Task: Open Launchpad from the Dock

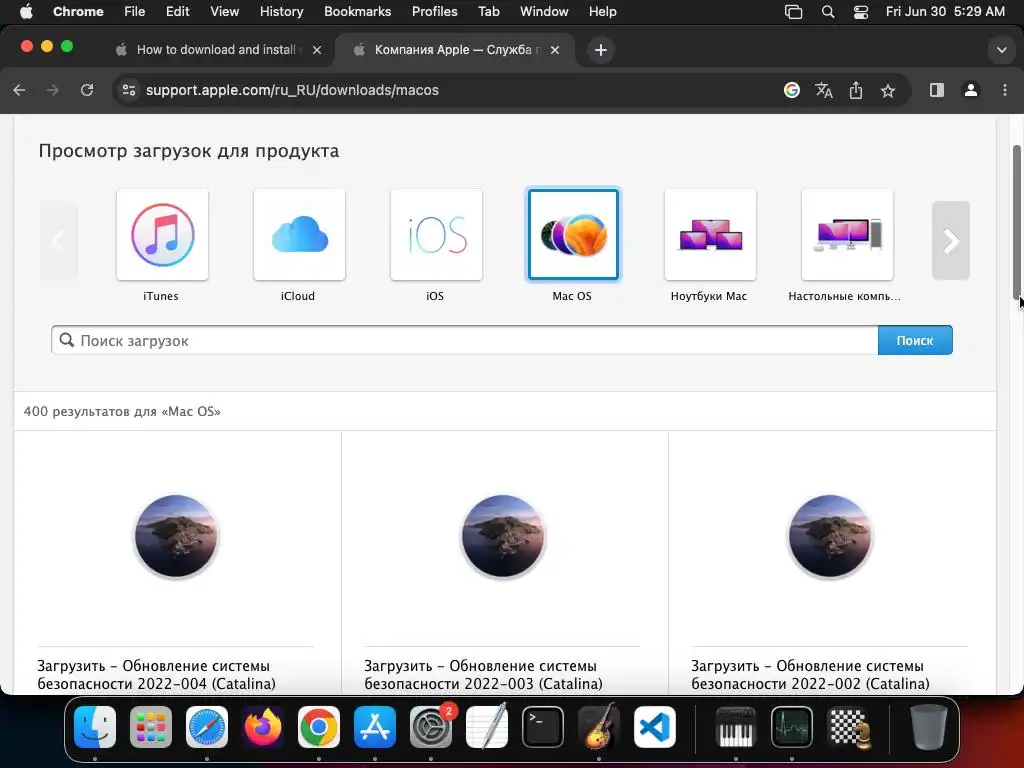Action: click(151, 727)
